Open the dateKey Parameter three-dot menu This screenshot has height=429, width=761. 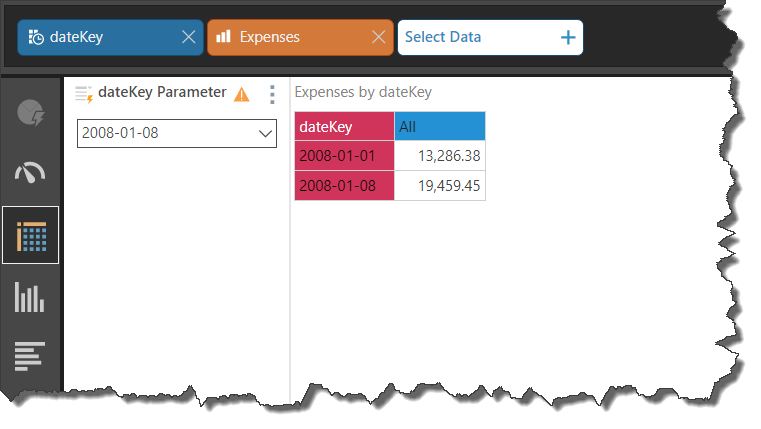pos(272,94)
